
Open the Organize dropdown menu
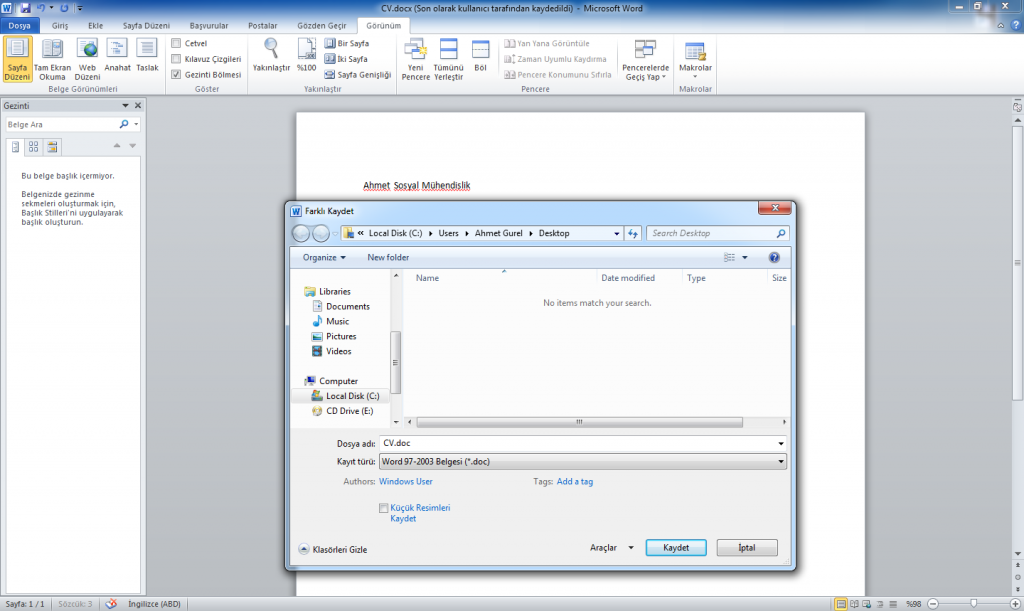pyautogui.click(x=324, y=257)
